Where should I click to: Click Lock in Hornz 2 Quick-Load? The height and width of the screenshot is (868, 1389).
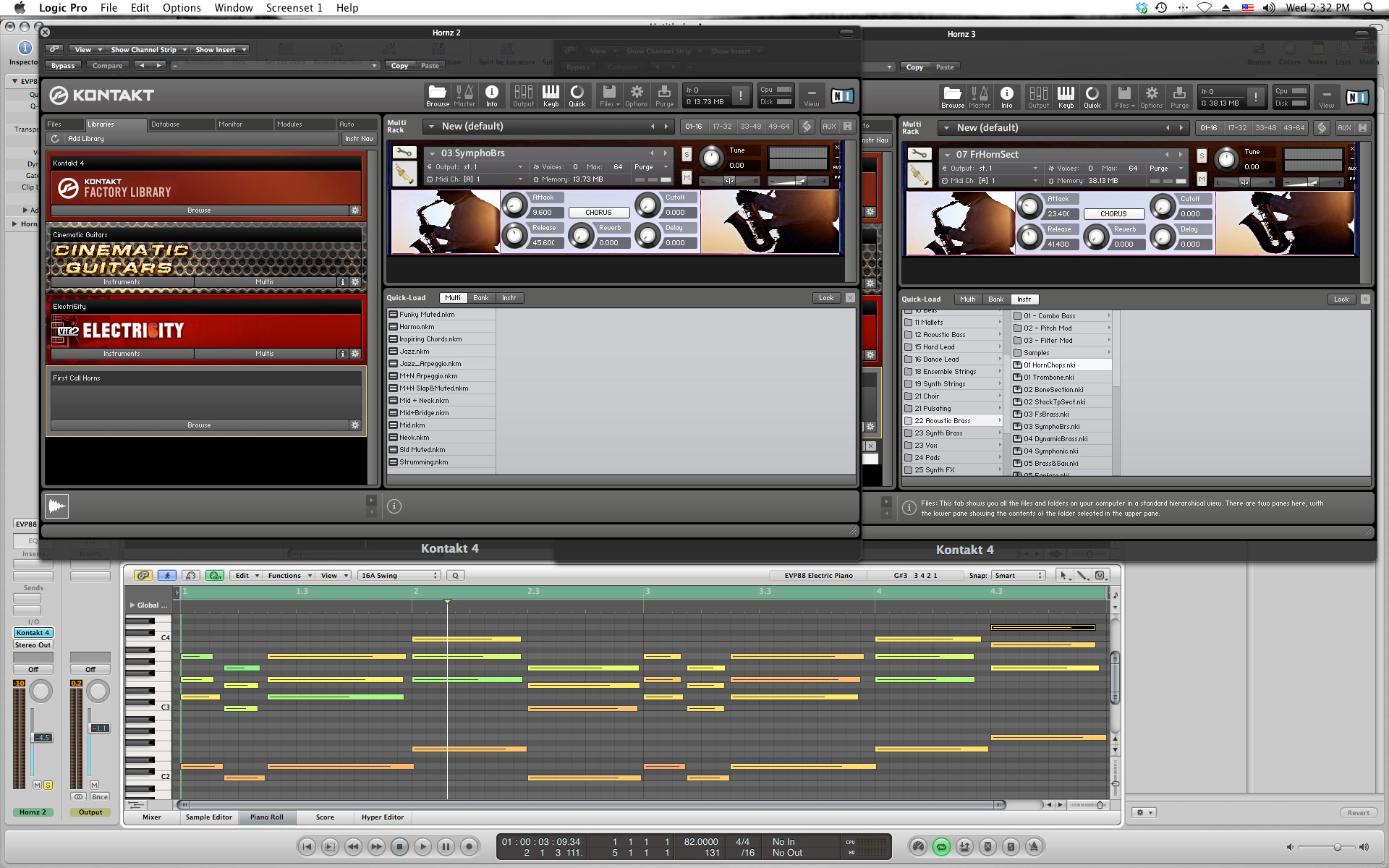(x=825, y=298)
